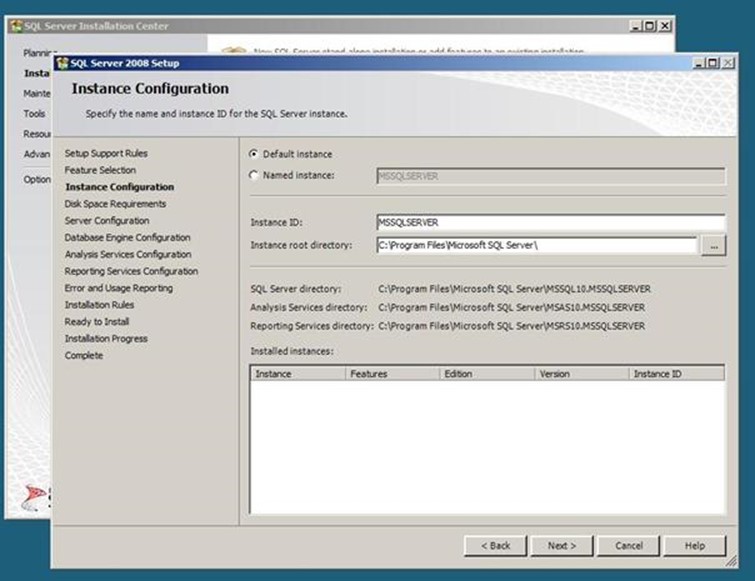Click the Instance root directory field
This screenshot has height=581, width=755.
click(x=536, y=245)
